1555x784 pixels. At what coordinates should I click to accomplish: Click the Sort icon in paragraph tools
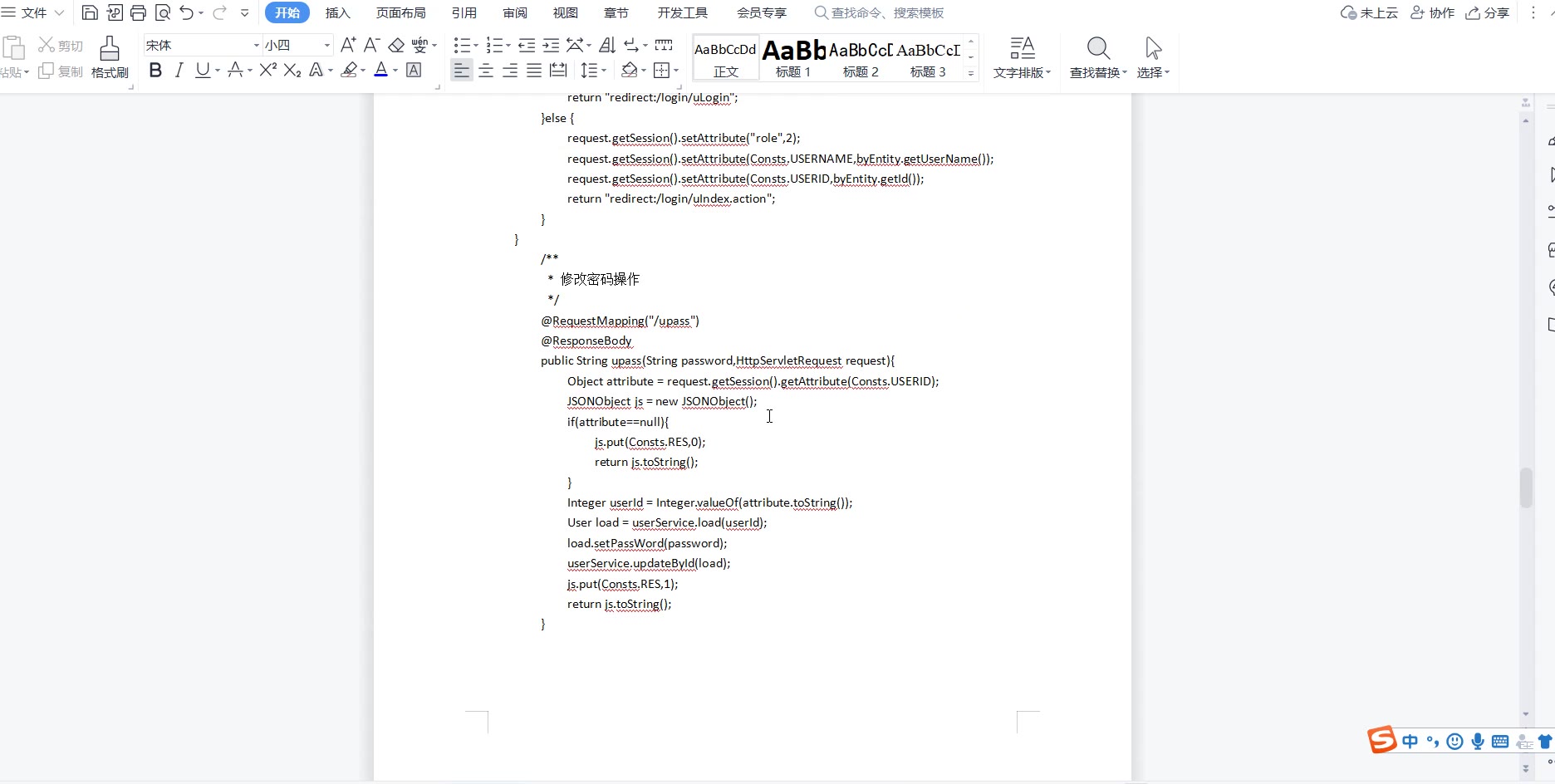coord(607,45)
